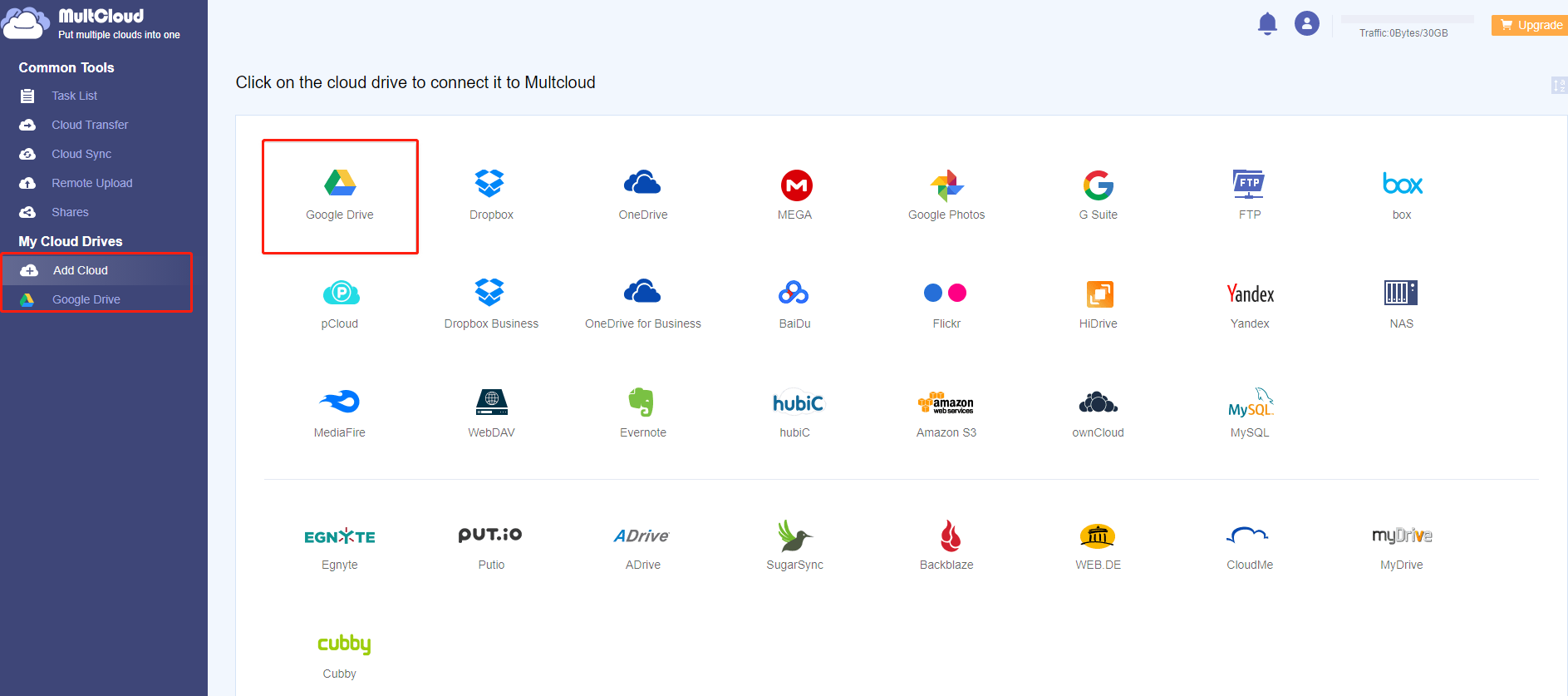The height and width of the screenshot is (696, 1568).
Task: Select Add Cloud in My Cloud Drives
Action: [x=80, y=270]
